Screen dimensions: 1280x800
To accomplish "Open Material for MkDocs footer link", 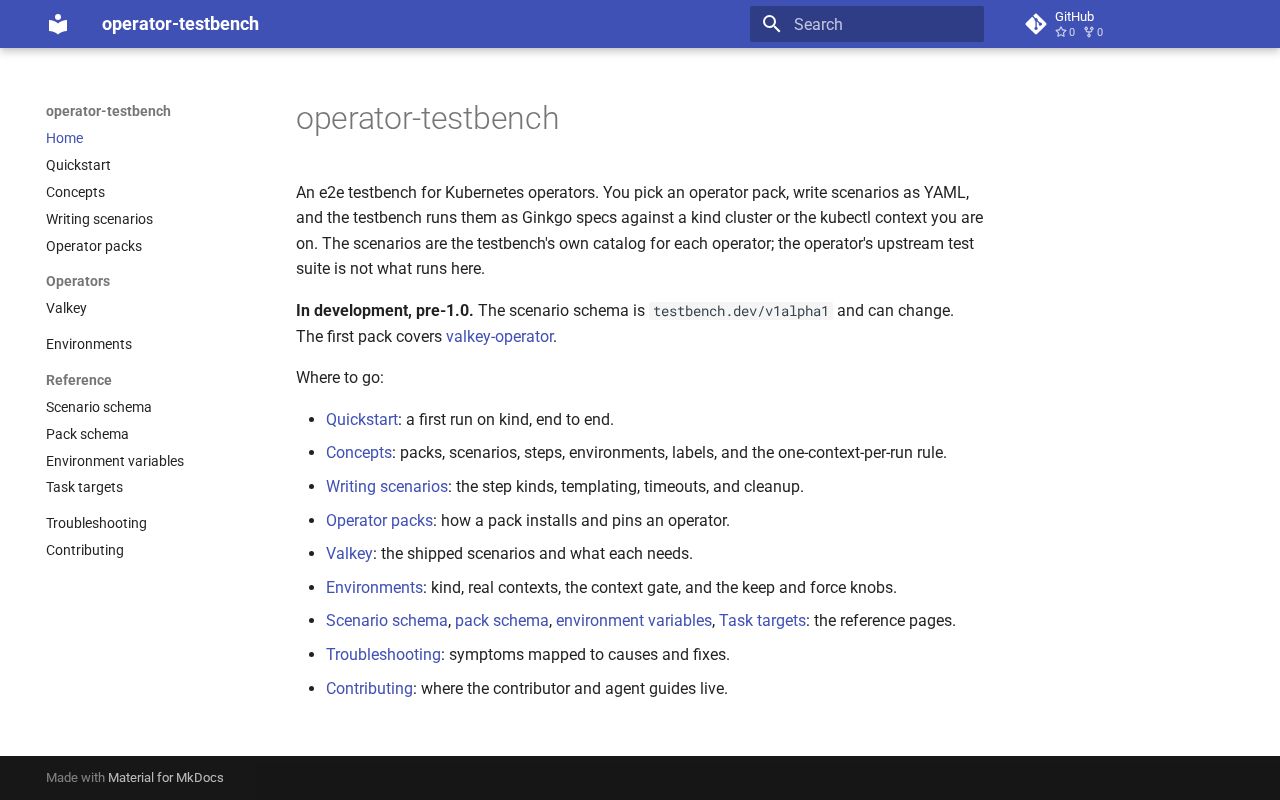I will point(166,777).
